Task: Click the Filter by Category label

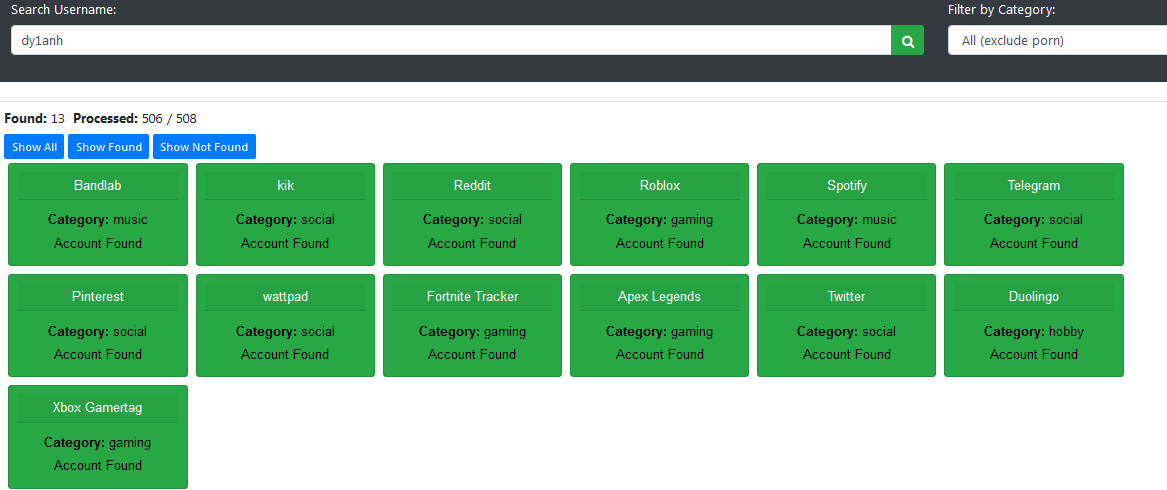Action: [1002, 10]
